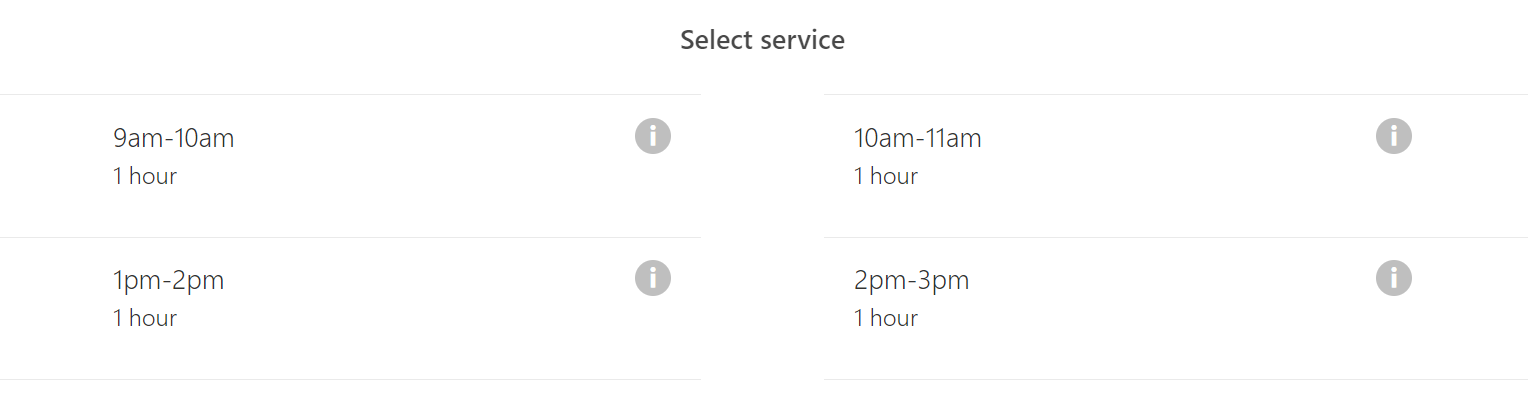
Task: Tap the "1 hour" label below 1pm-2pm
Action: (145, 318)
